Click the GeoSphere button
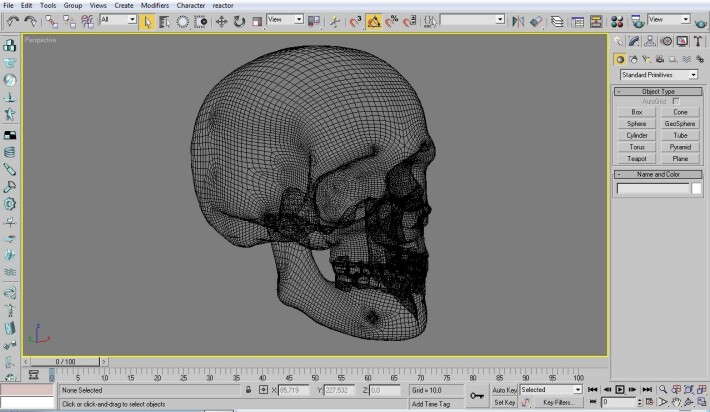The width and height of the screenshot is (710, 412). tap(680, 124)
